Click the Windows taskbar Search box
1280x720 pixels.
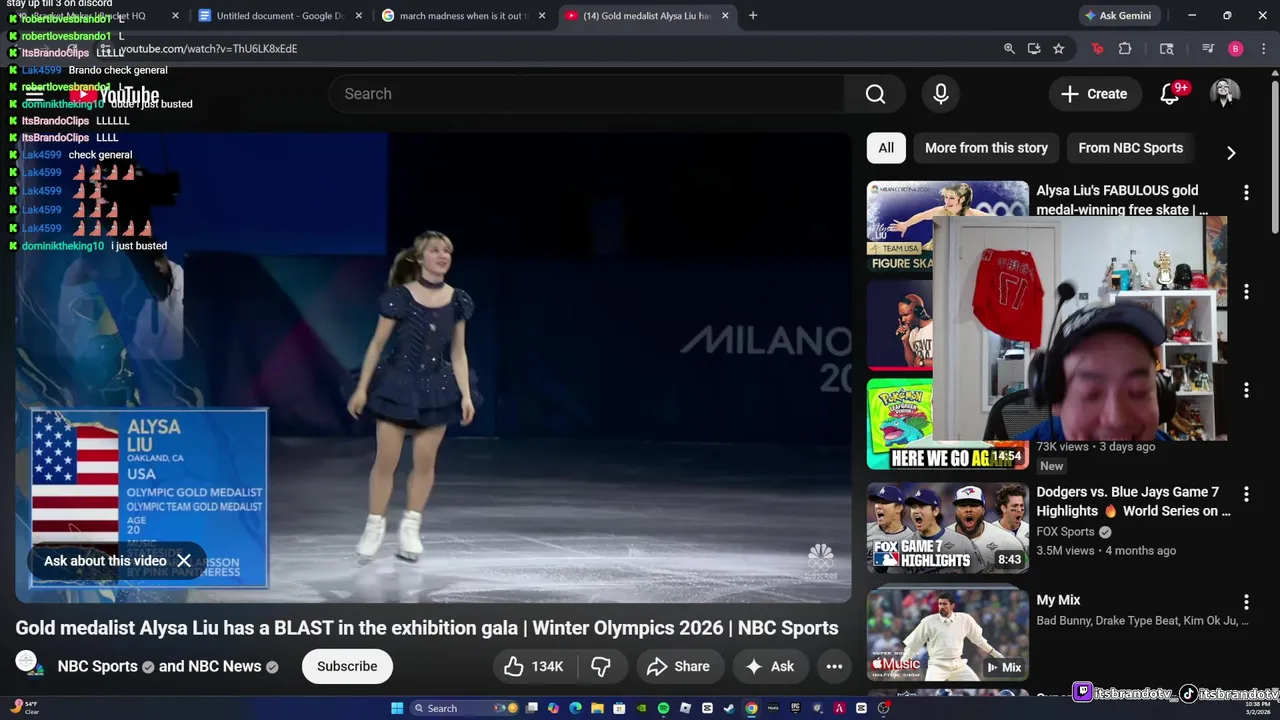tap(464, 708)
